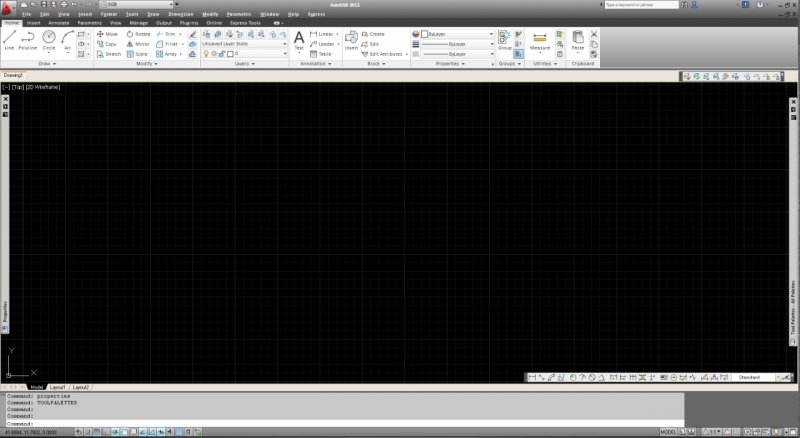Click the Paste clipboard icon
The width and height of the screenshot is (800, 438).
[x=578, y=40]
